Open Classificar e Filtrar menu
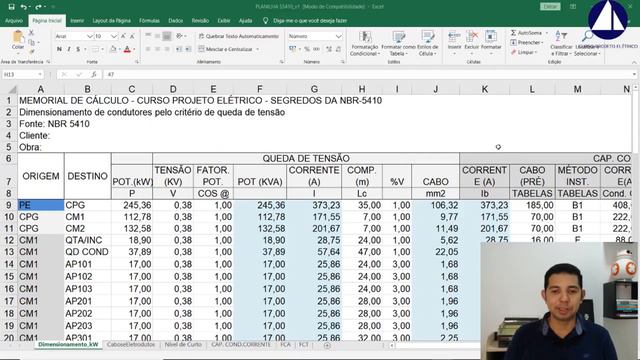 (x=561, y=43)
